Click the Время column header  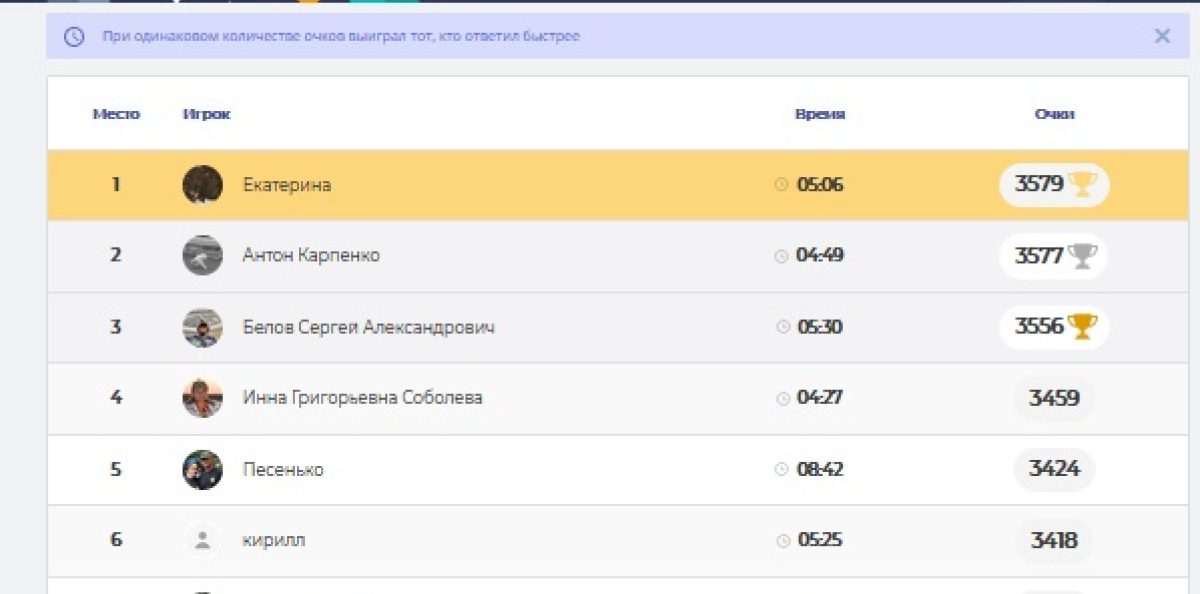pyautogui.click(x=820, y=114)
